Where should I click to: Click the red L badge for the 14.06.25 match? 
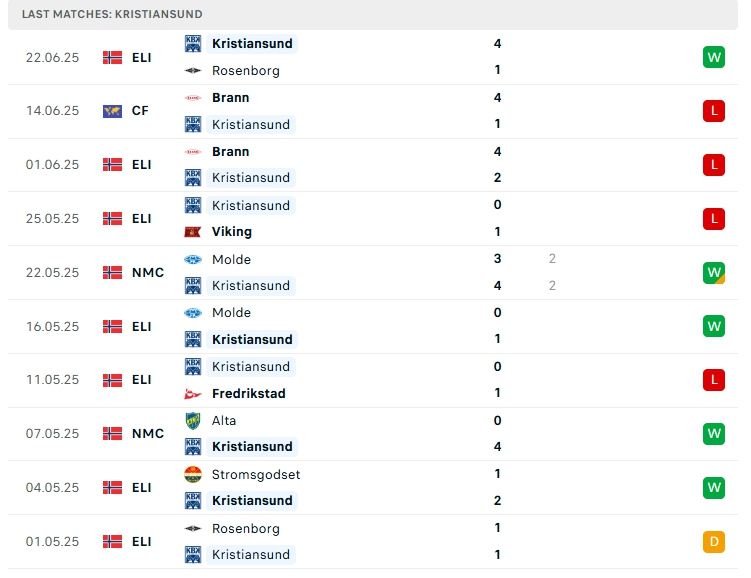tap(713, 111)
